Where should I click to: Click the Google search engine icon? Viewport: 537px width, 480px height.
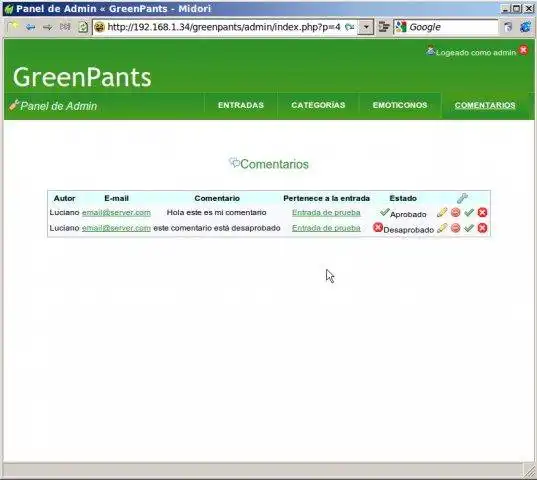click(x=401, y=27)
